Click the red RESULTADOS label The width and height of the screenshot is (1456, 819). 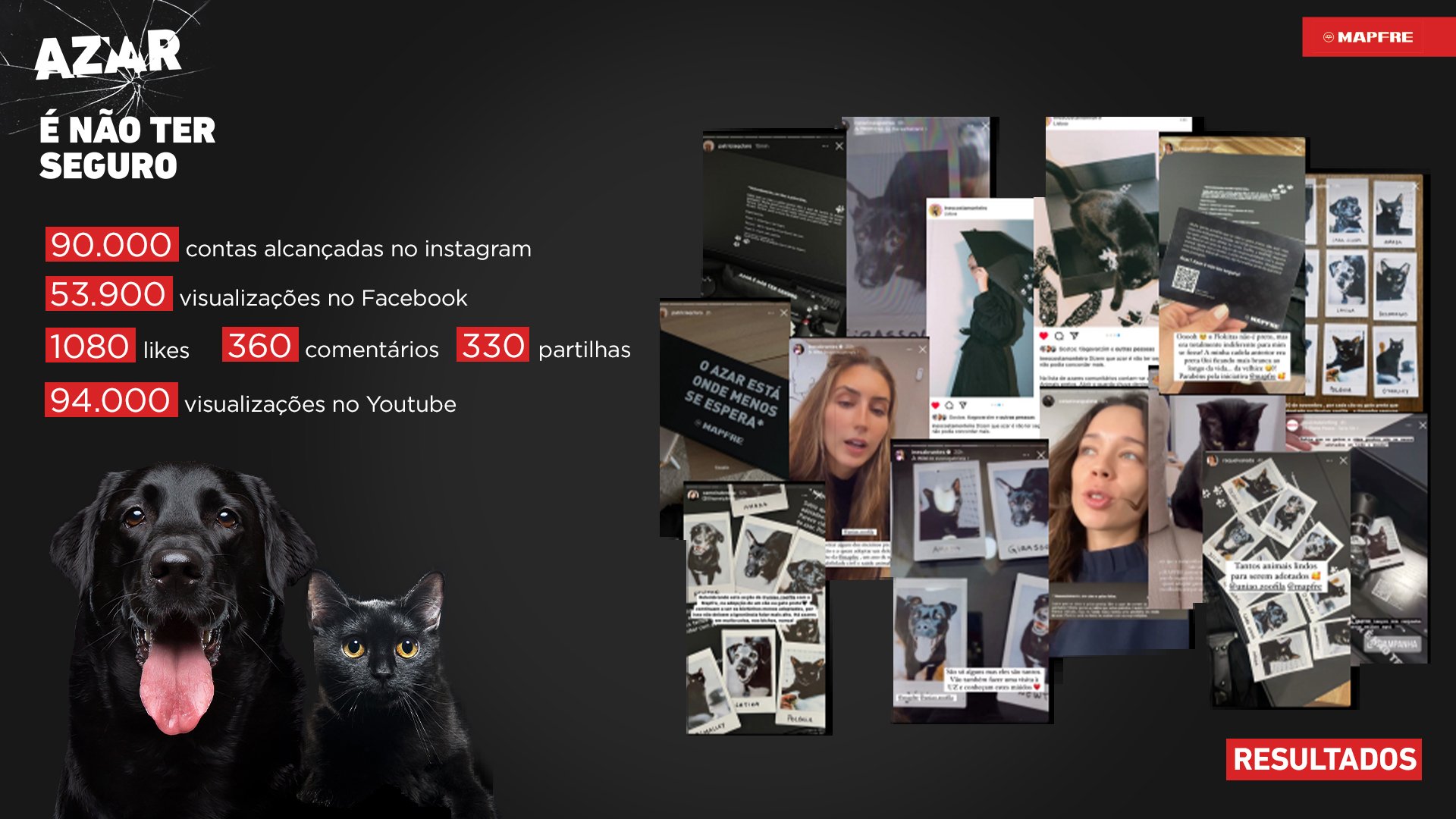click(x=1323, y=759)
